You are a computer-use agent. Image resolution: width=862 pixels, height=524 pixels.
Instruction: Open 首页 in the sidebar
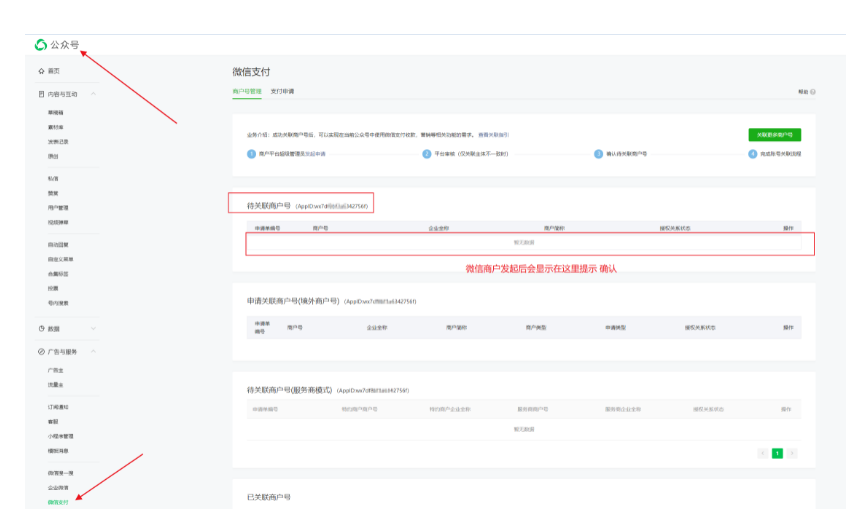53,71
